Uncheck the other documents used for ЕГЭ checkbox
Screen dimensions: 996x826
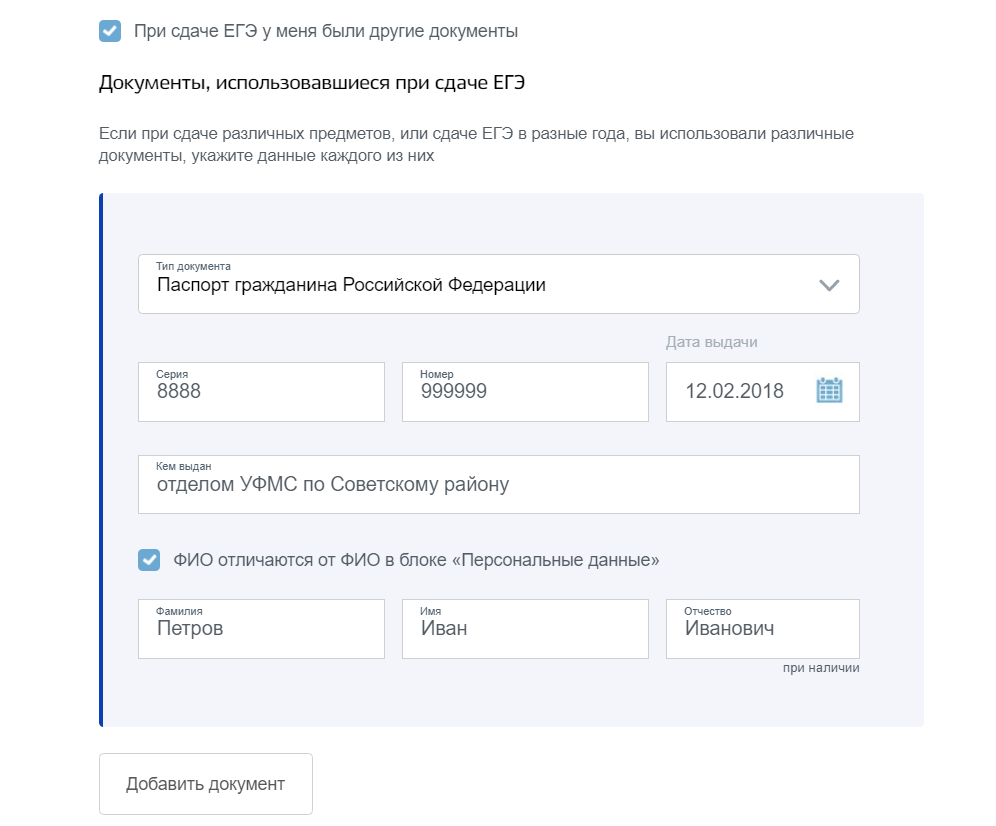(110, 30)
